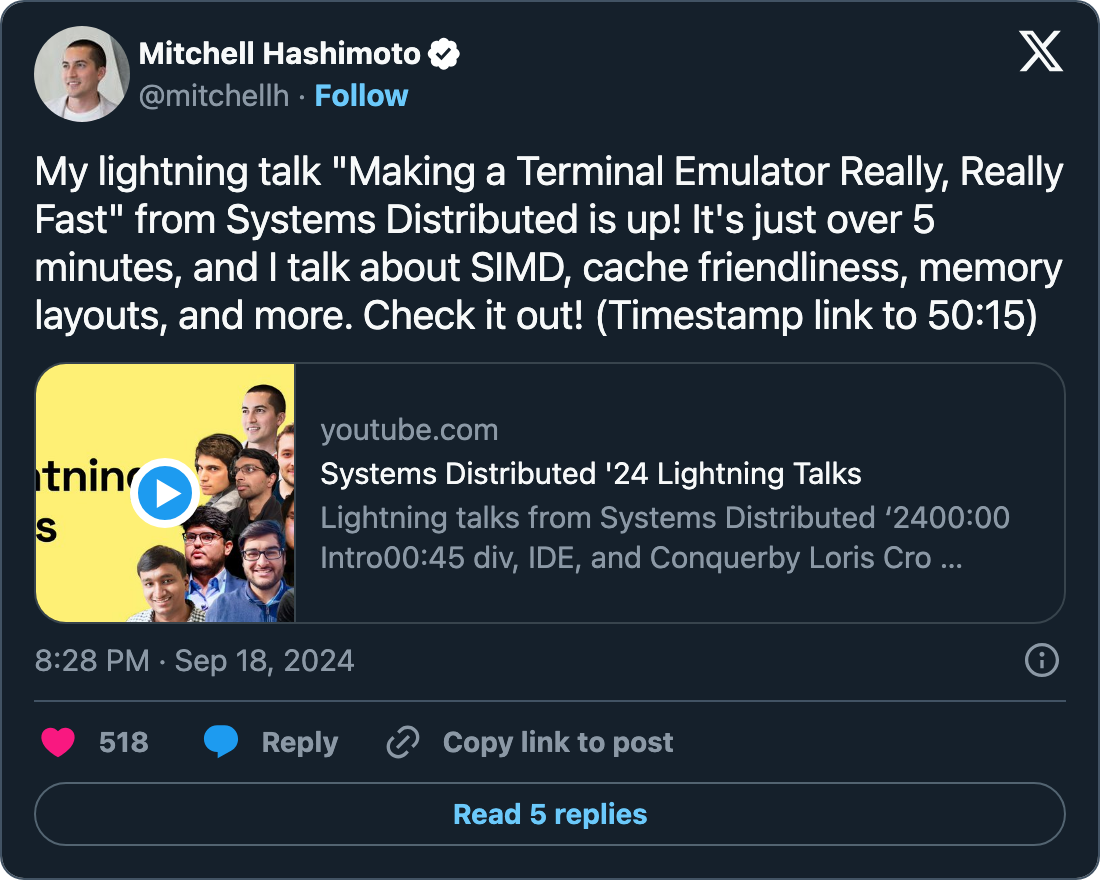Select Copy link to post text

(x=558, y=742)
